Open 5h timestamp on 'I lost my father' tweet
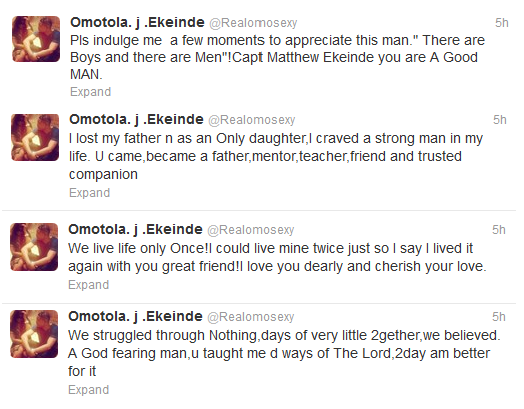This screenshot has height=409, width=524. pos(500,120)
